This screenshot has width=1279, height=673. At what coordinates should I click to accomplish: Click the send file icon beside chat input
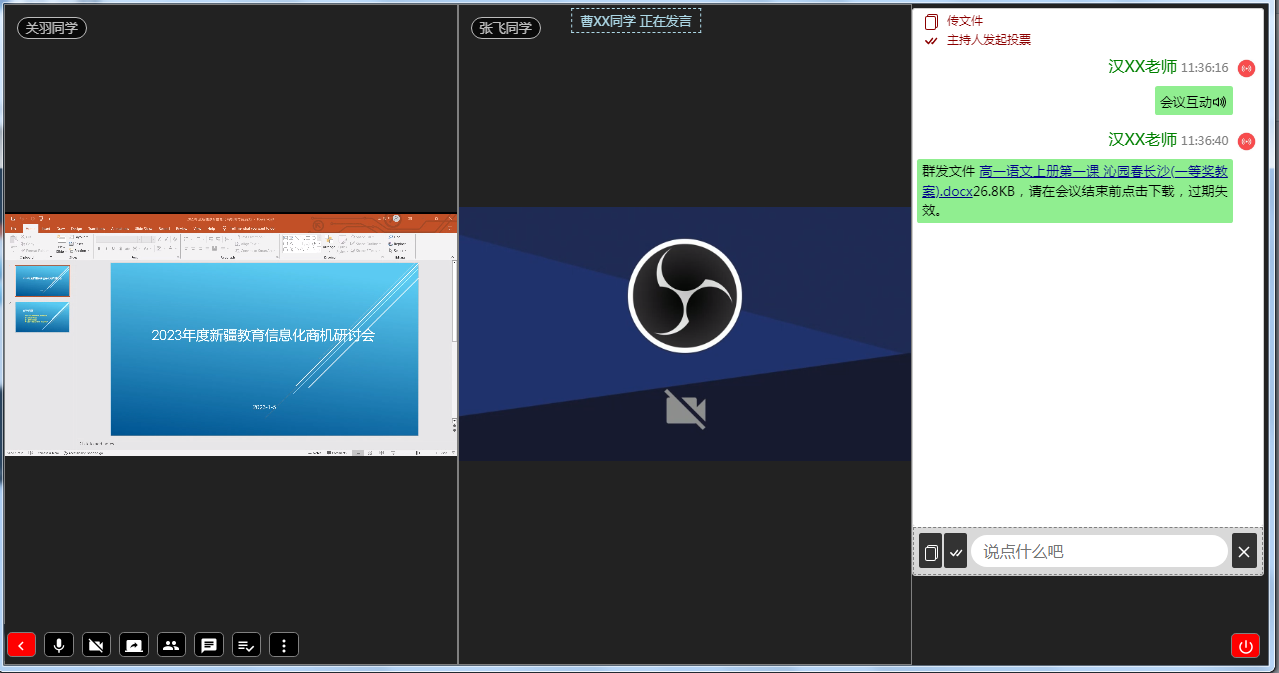930,551
